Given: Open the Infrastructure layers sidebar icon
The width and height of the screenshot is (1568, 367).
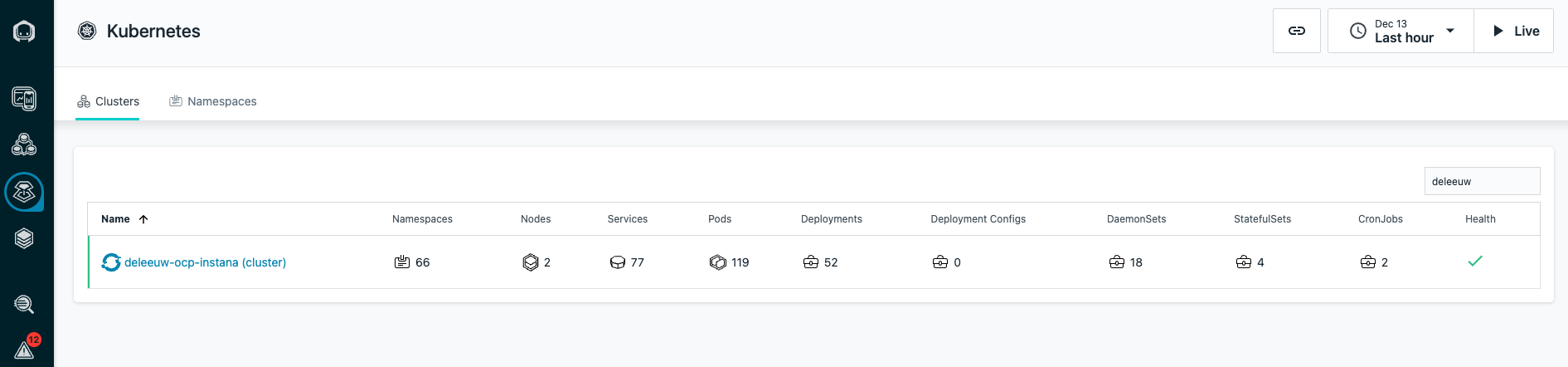Looking at the screenshot, I should (24, 238).
